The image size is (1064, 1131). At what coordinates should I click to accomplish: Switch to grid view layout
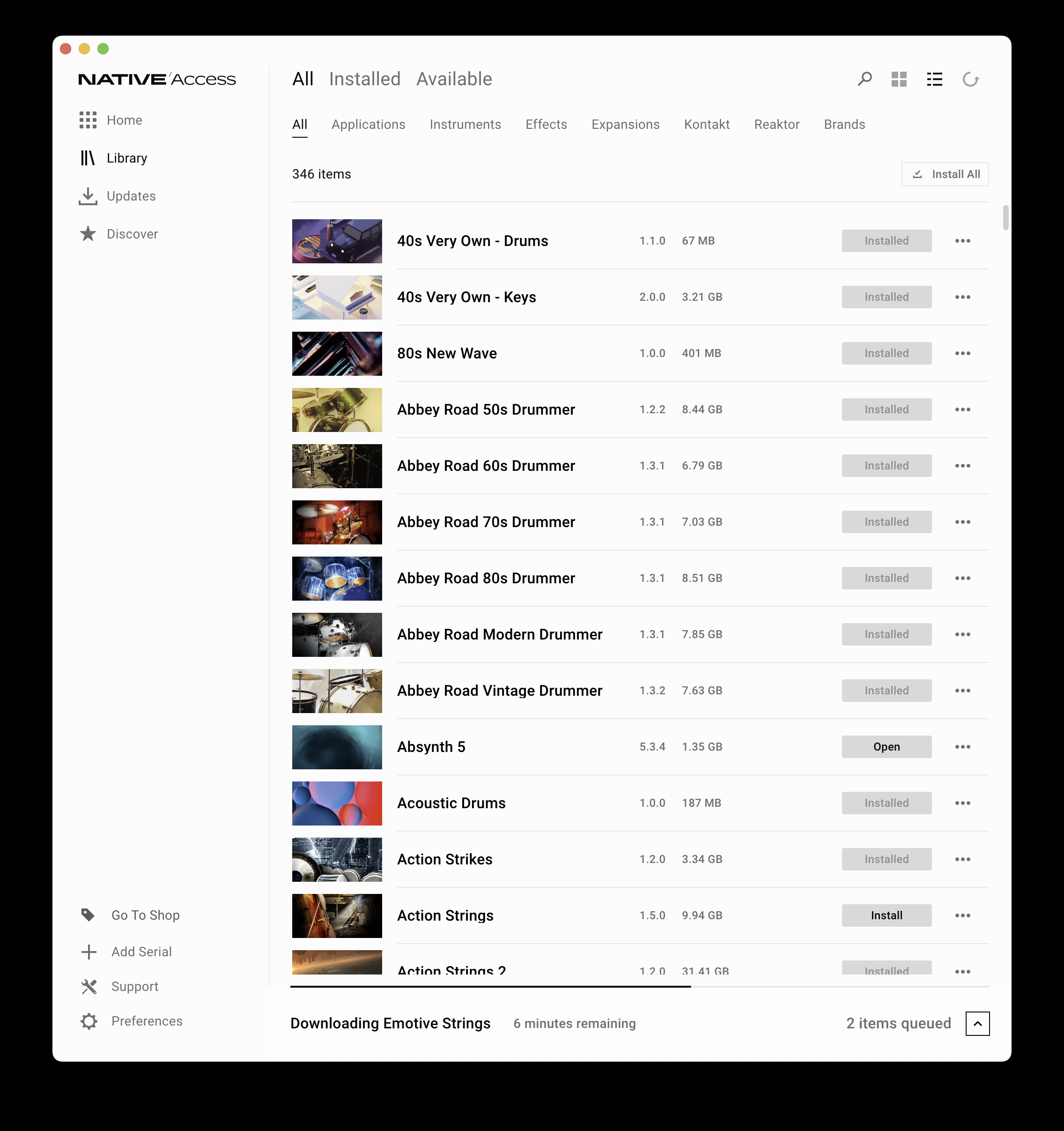coord(899,79)
